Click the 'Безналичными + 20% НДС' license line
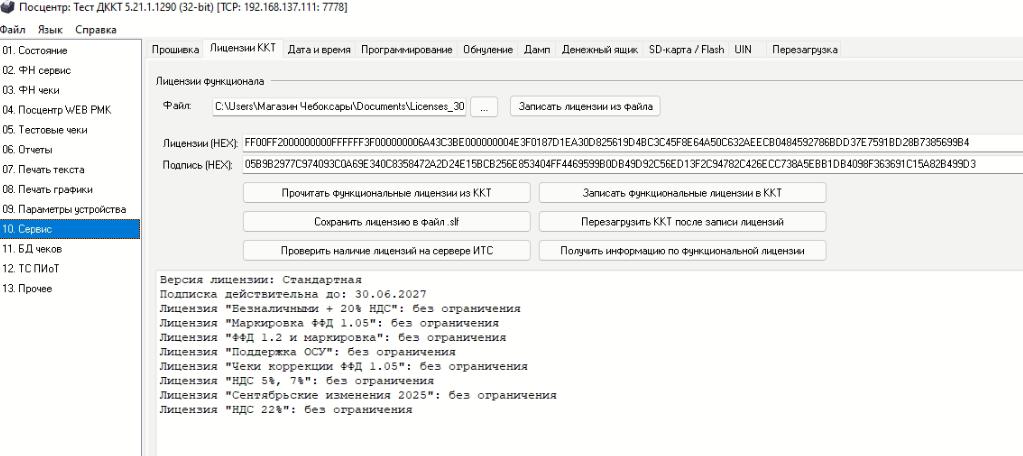The height and width of the screenshot is (456, 1023). click(x=340, y=309)
